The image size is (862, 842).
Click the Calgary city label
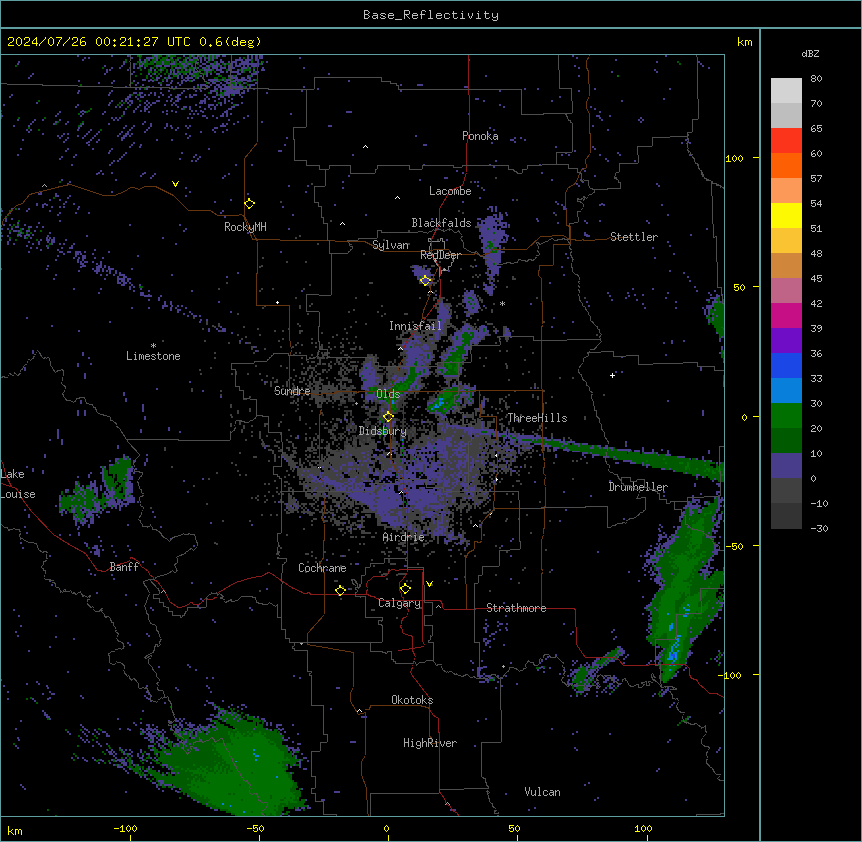(x=399, y=603)
